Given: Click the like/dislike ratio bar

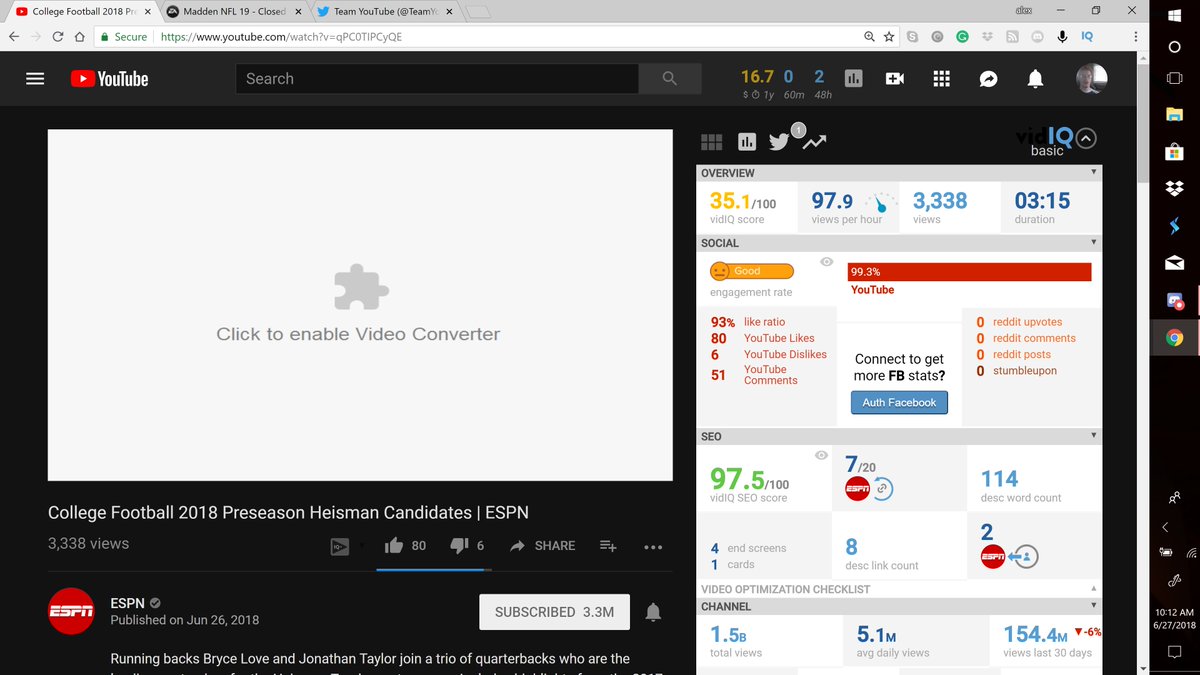Looking at the screenshot, I should (434, 570).
